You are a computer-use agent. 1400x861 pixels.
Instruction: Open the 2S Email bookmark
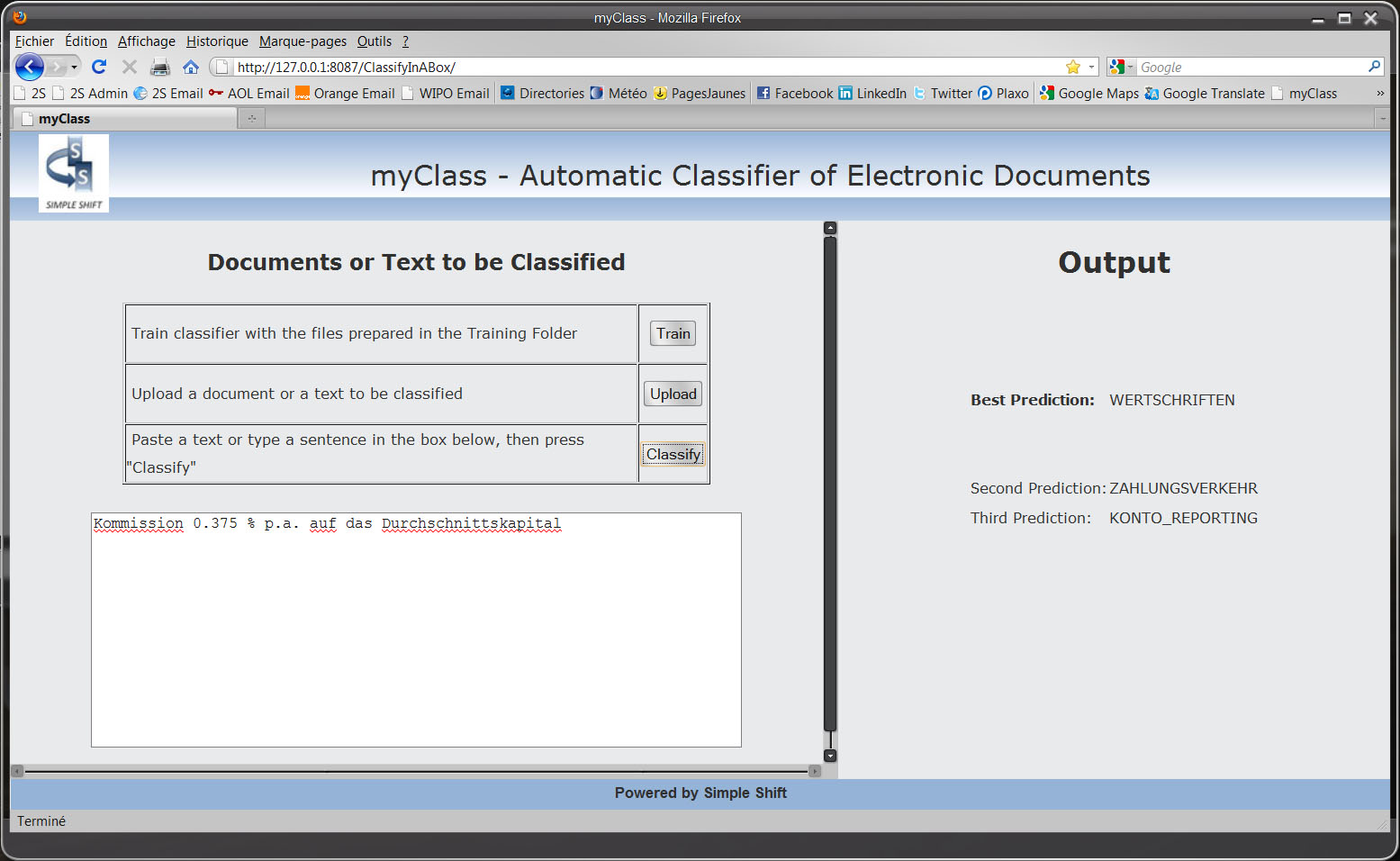tap(168, 94)
